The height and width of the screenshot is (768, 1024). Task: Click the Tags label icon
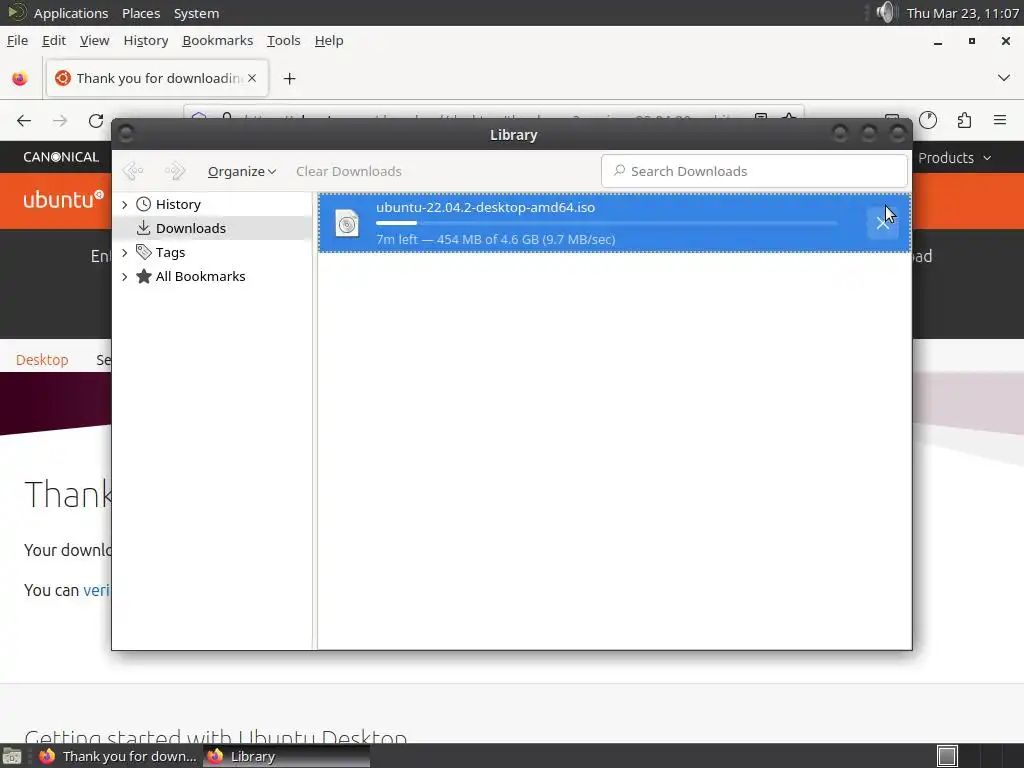click(x=144, y=252)
